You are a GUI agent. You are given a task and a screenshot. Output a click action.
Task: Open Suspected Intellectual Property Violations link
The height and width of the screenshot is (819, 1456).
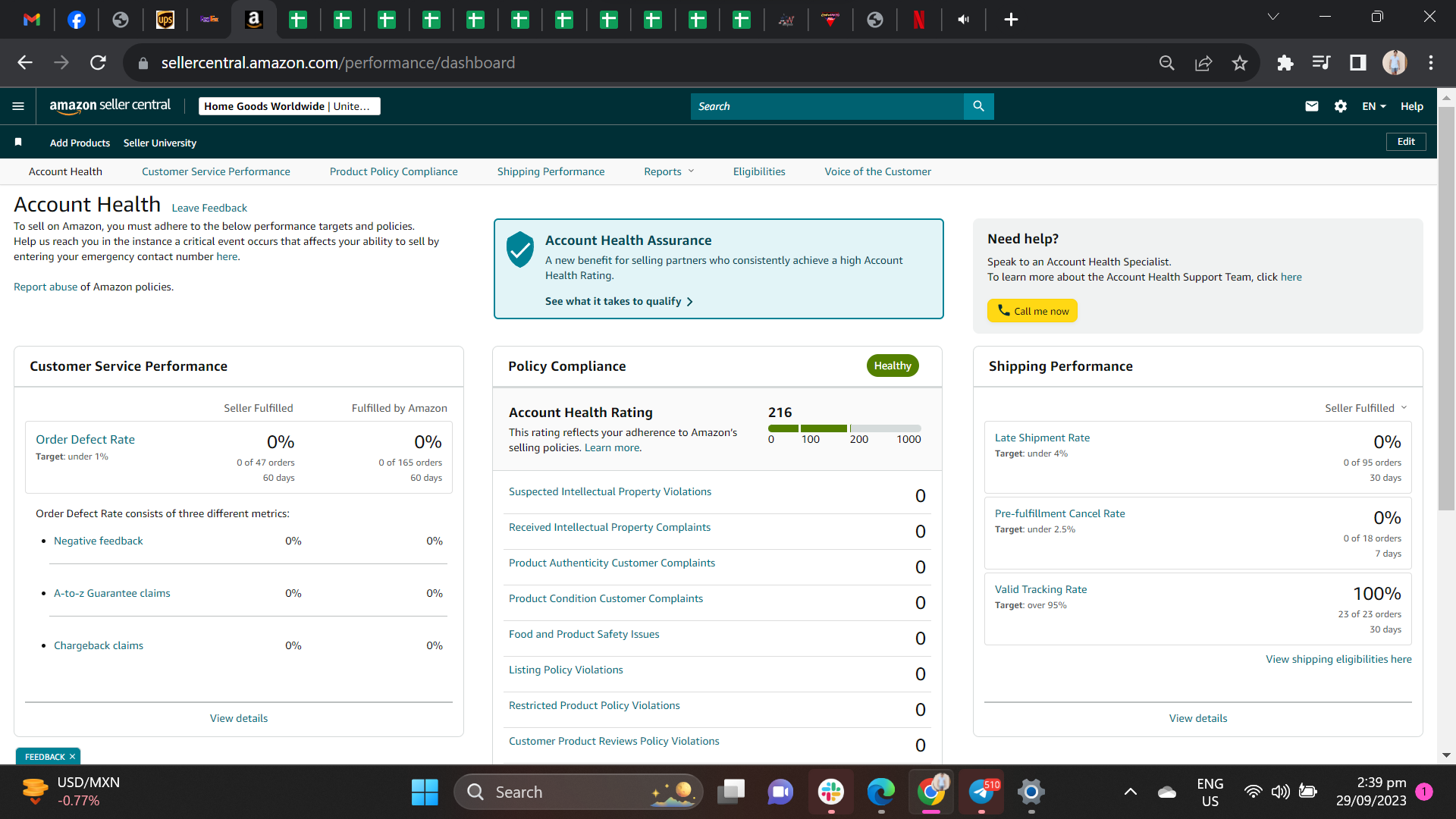tap(610, 491)
